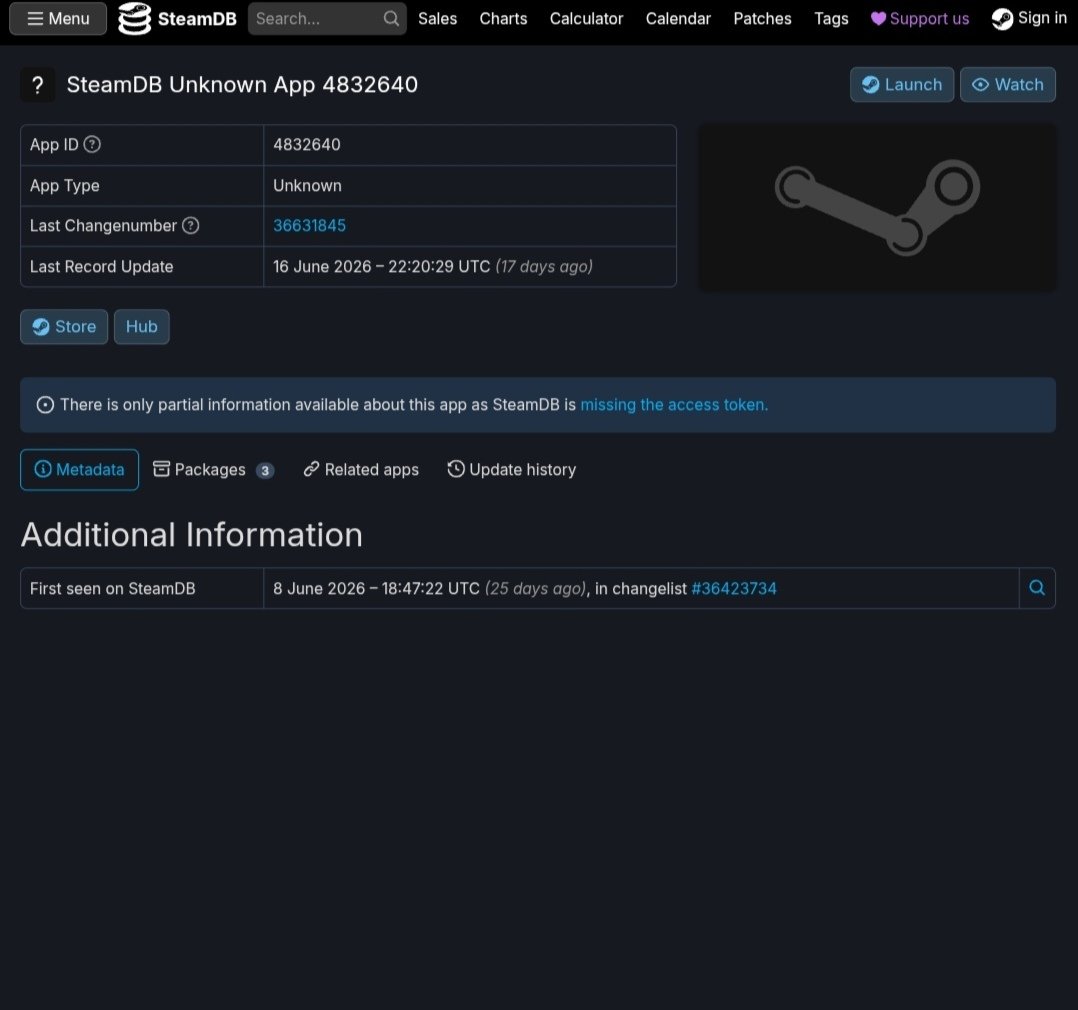
Task: Open the Charts page
Action: [503, 19]
